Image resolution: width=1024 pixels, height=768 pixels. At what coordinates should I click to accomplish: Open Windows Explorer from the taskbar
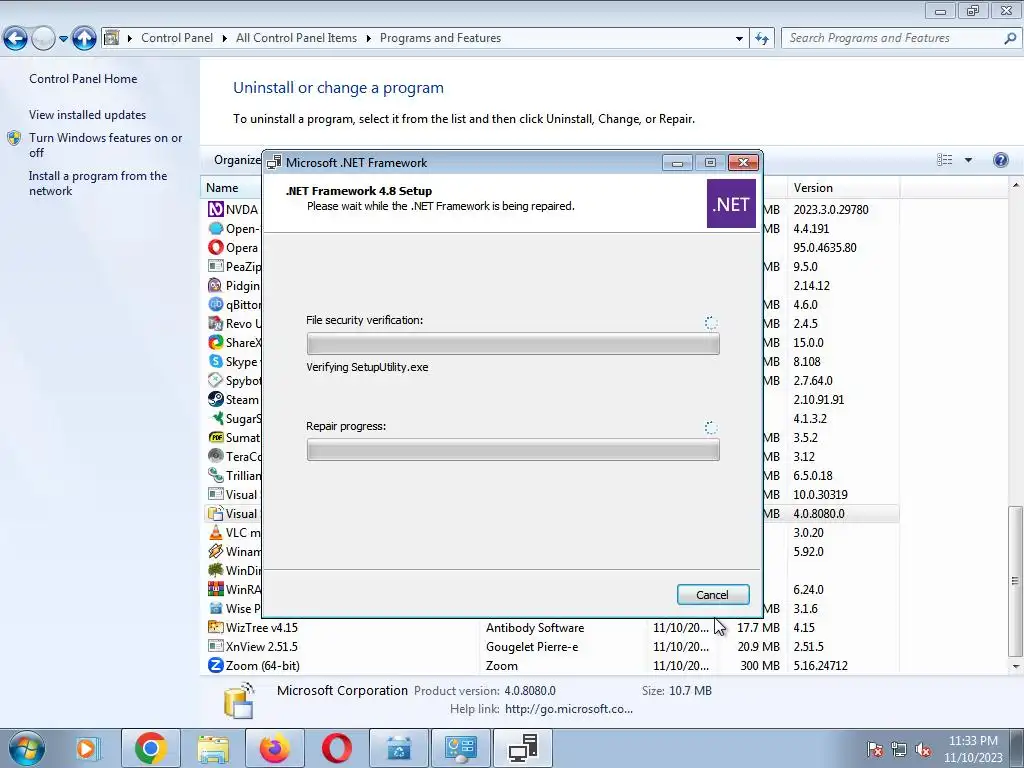pyautogui.click(x=213, y=748)
